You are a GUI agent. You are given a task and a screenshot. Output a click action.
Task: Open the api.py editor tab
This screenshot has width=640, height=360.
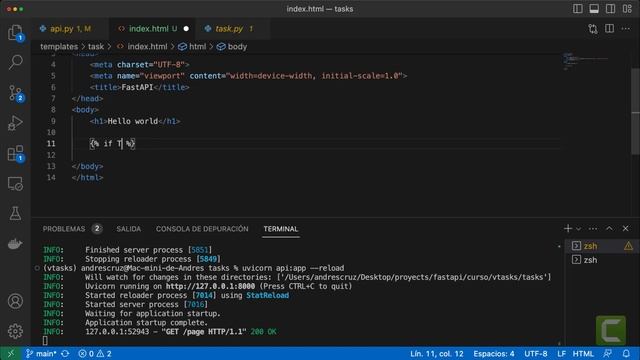coord(69,29)
